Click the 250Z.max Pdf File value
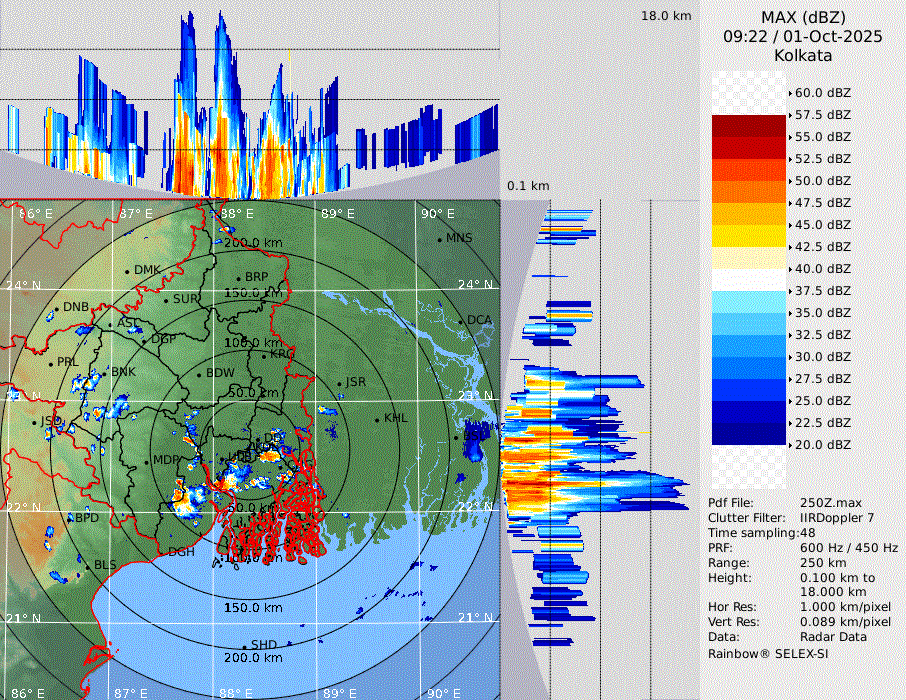This screenshot has height=700, width=906. pos(830,503)
